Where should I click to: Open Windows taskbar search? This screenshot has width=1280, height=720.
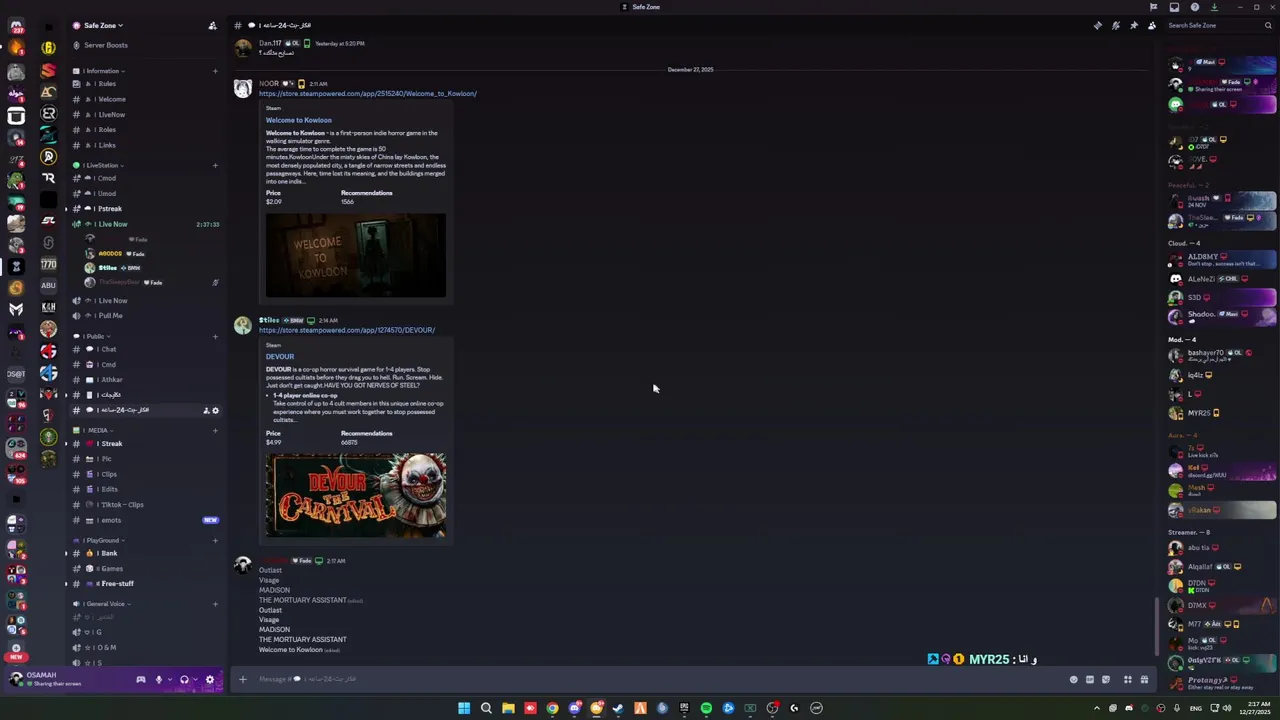click(x=486, y=708)
